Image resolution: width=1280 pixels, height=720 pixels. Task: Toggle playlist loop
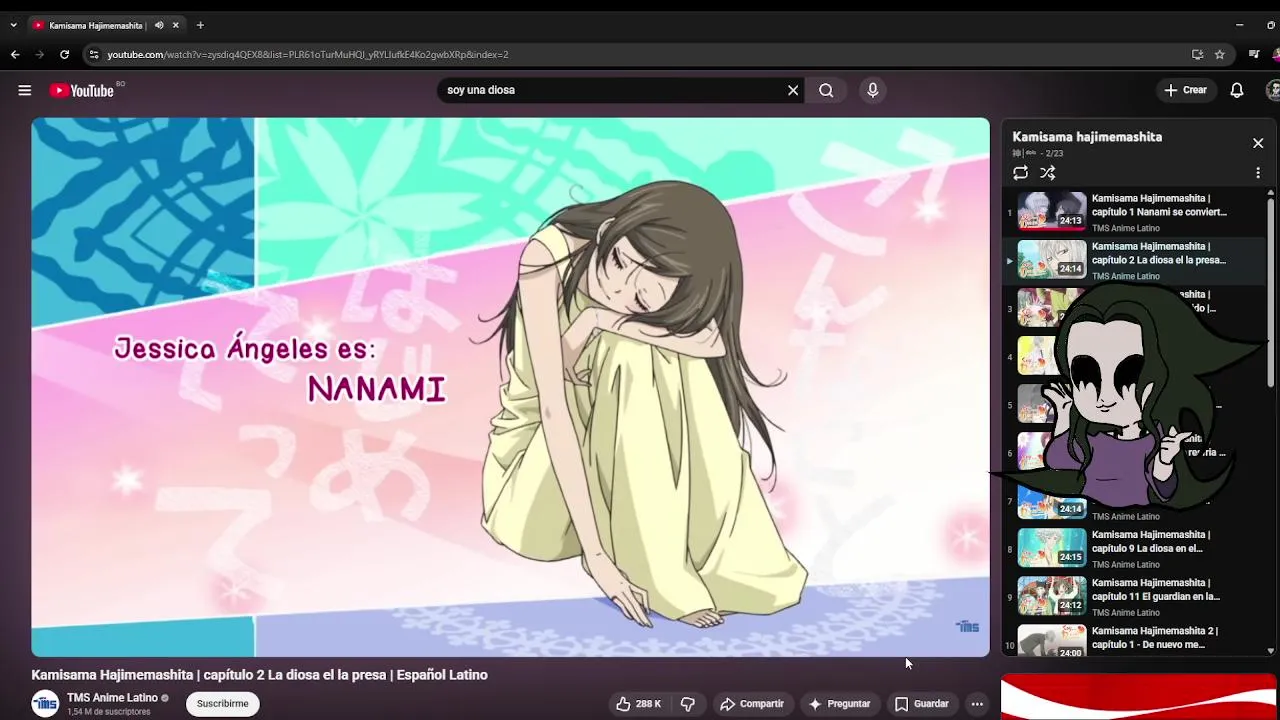tap(1020, 173)
